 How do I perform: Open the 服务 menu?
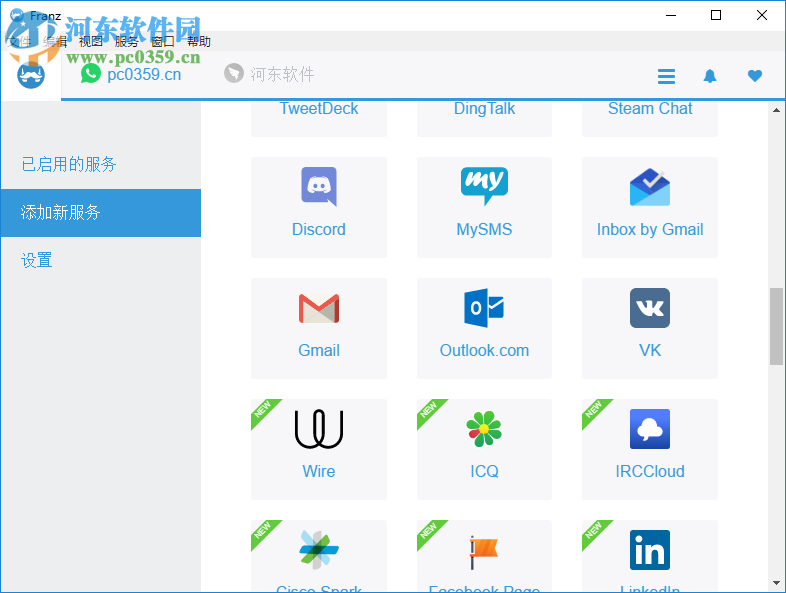tap(126, 41)
